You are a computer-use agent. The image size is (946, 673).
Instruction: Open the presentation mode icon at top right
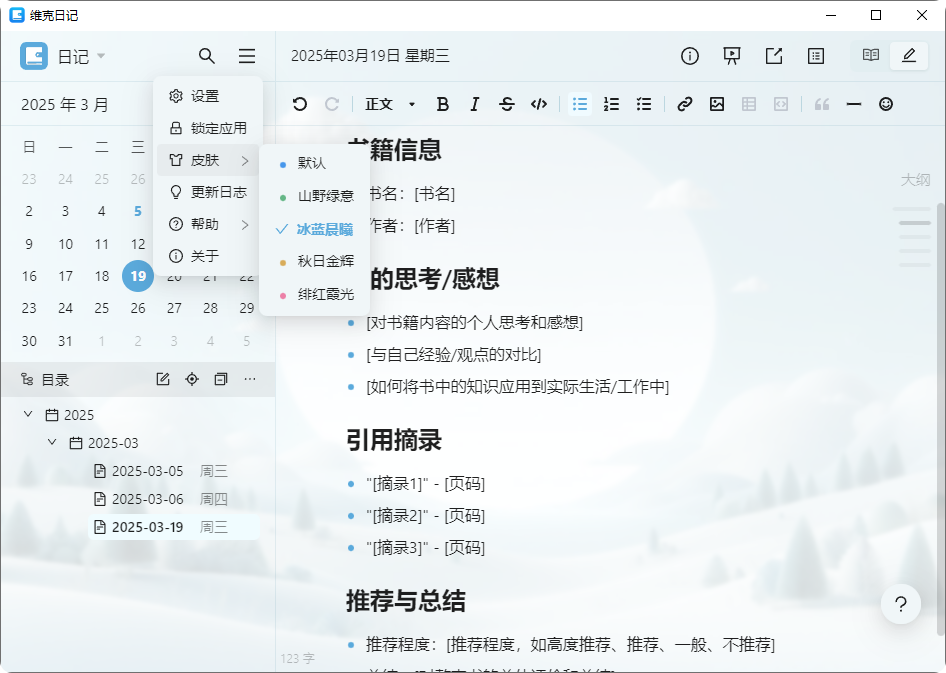coord(731,56)
